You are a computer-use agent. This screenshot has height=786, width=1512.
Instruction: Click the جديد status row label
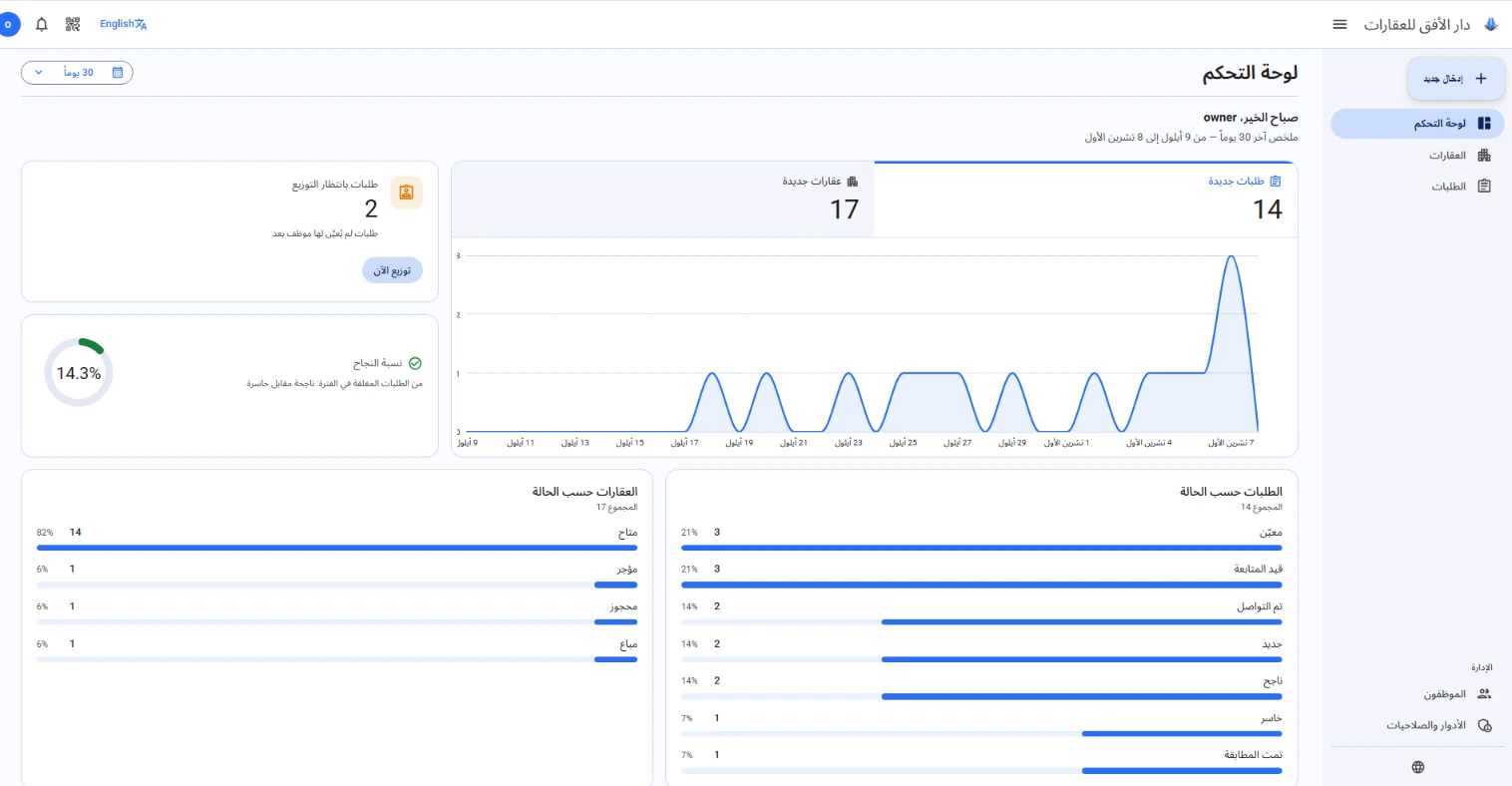(x=1273, y=644)
